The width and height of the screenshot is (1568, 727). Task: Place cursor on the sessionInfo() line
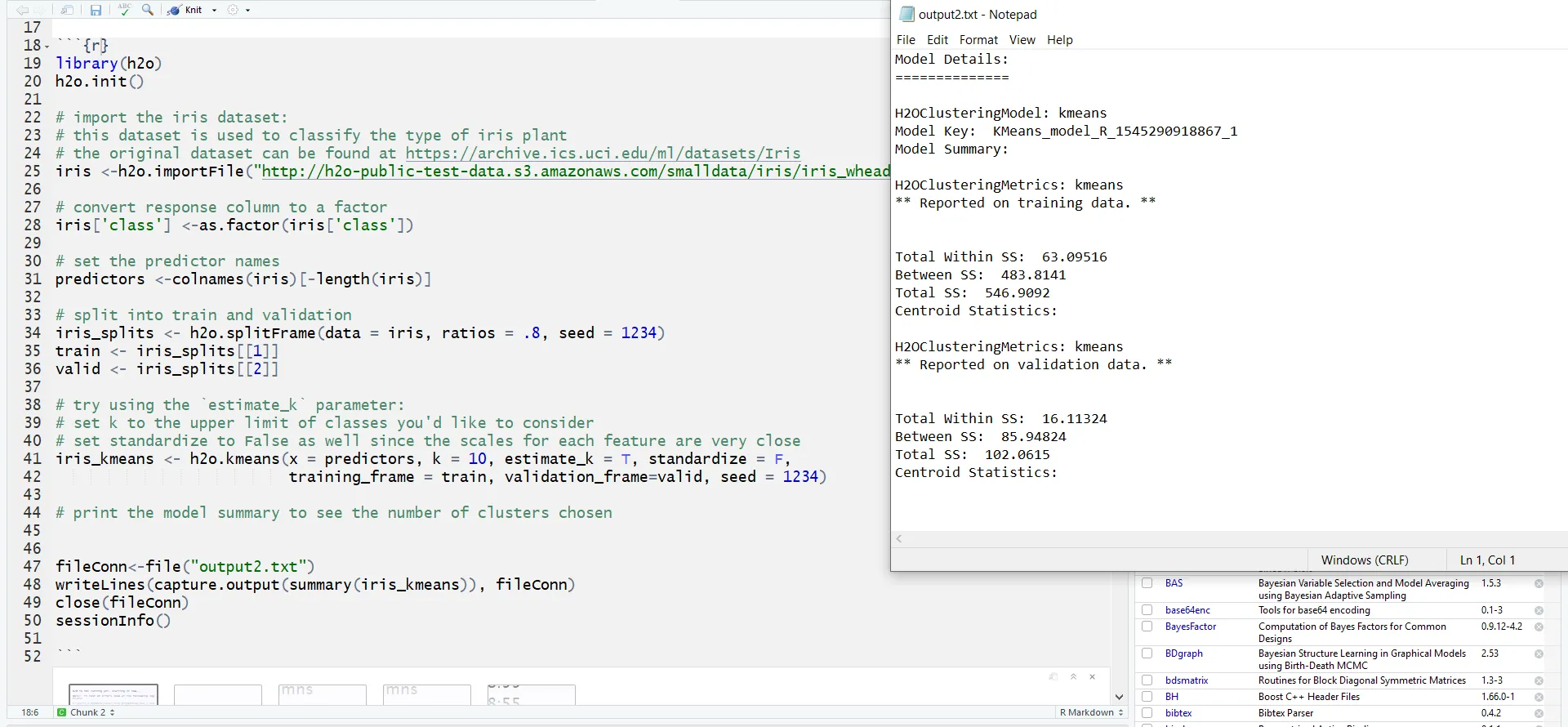click(113, 621)
